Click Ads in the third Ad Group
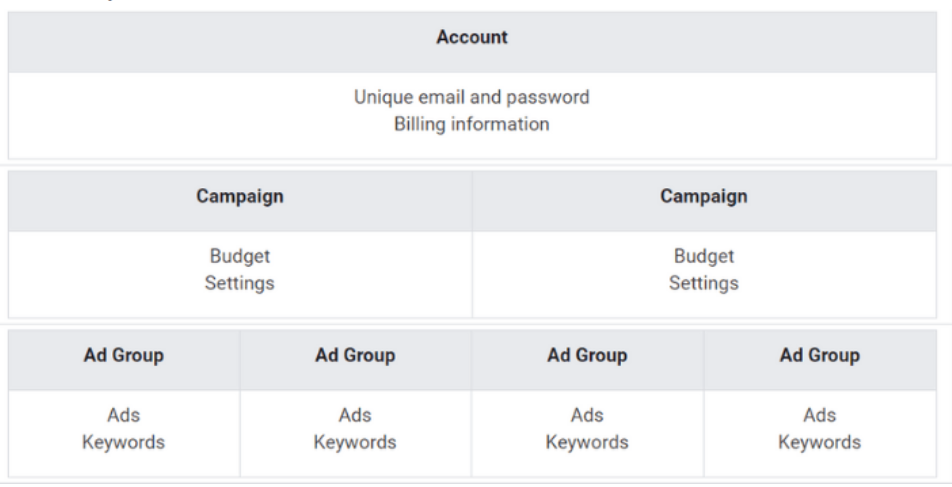This screenshot has height=487, width=952. (x=587, y=415)
